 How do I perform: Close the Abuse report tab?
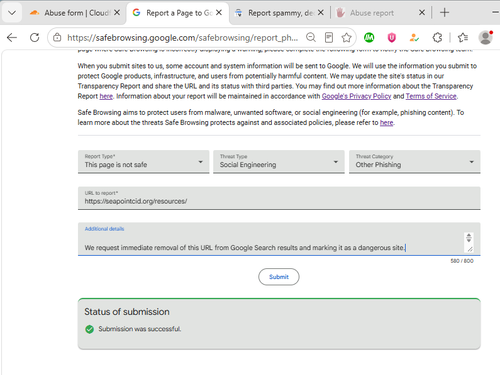tap(422, 13)
